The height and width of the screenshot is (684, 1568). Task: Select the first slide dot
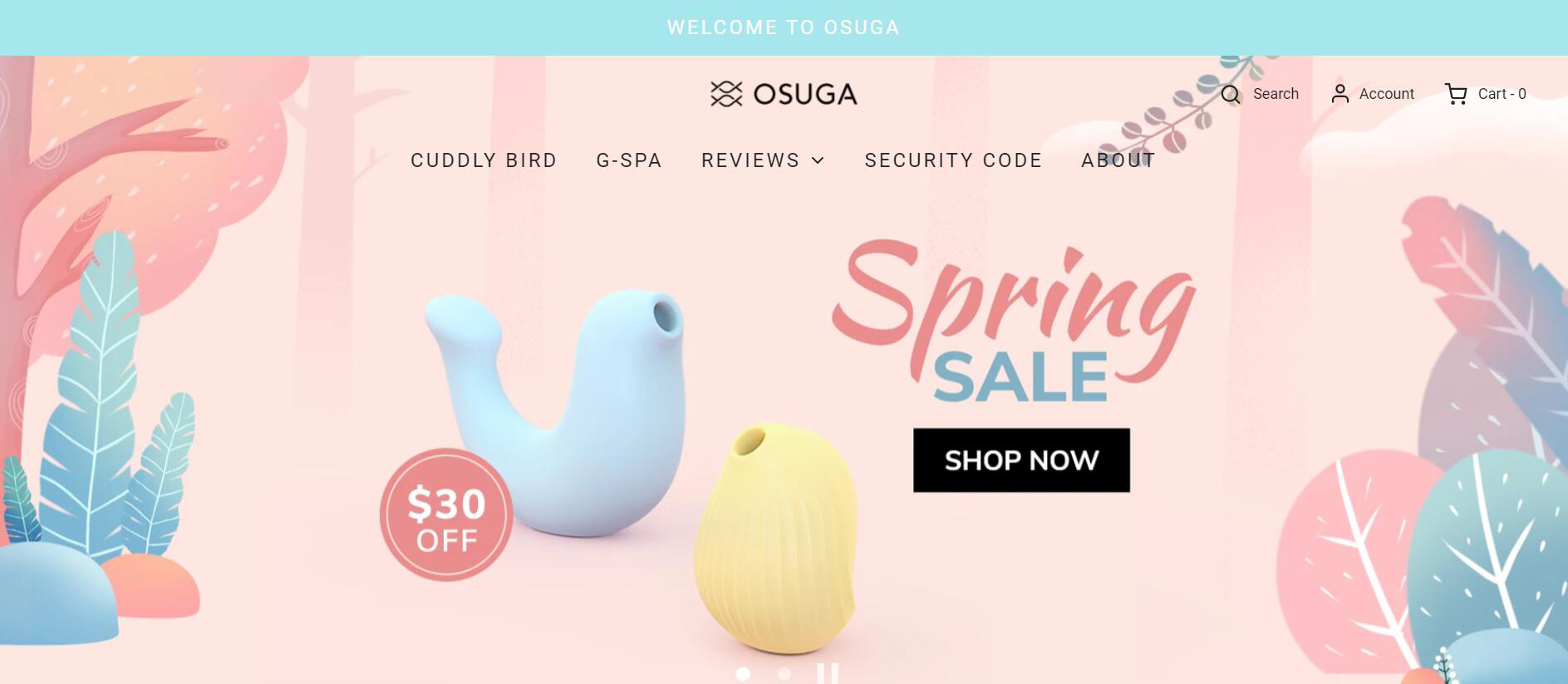click(x=743, y=674)
